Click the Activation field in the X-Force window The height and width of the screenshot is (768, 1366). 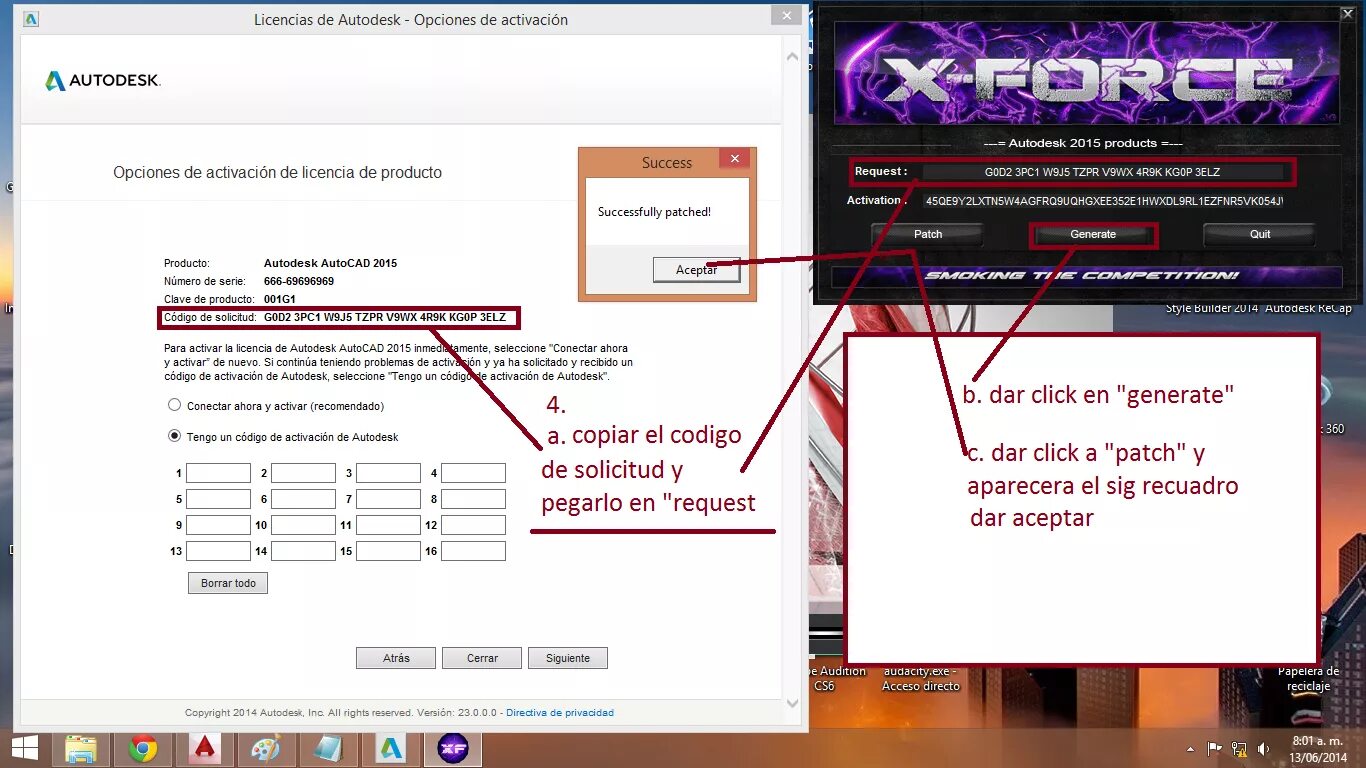pyautogui.click(x=1102, y=201)
